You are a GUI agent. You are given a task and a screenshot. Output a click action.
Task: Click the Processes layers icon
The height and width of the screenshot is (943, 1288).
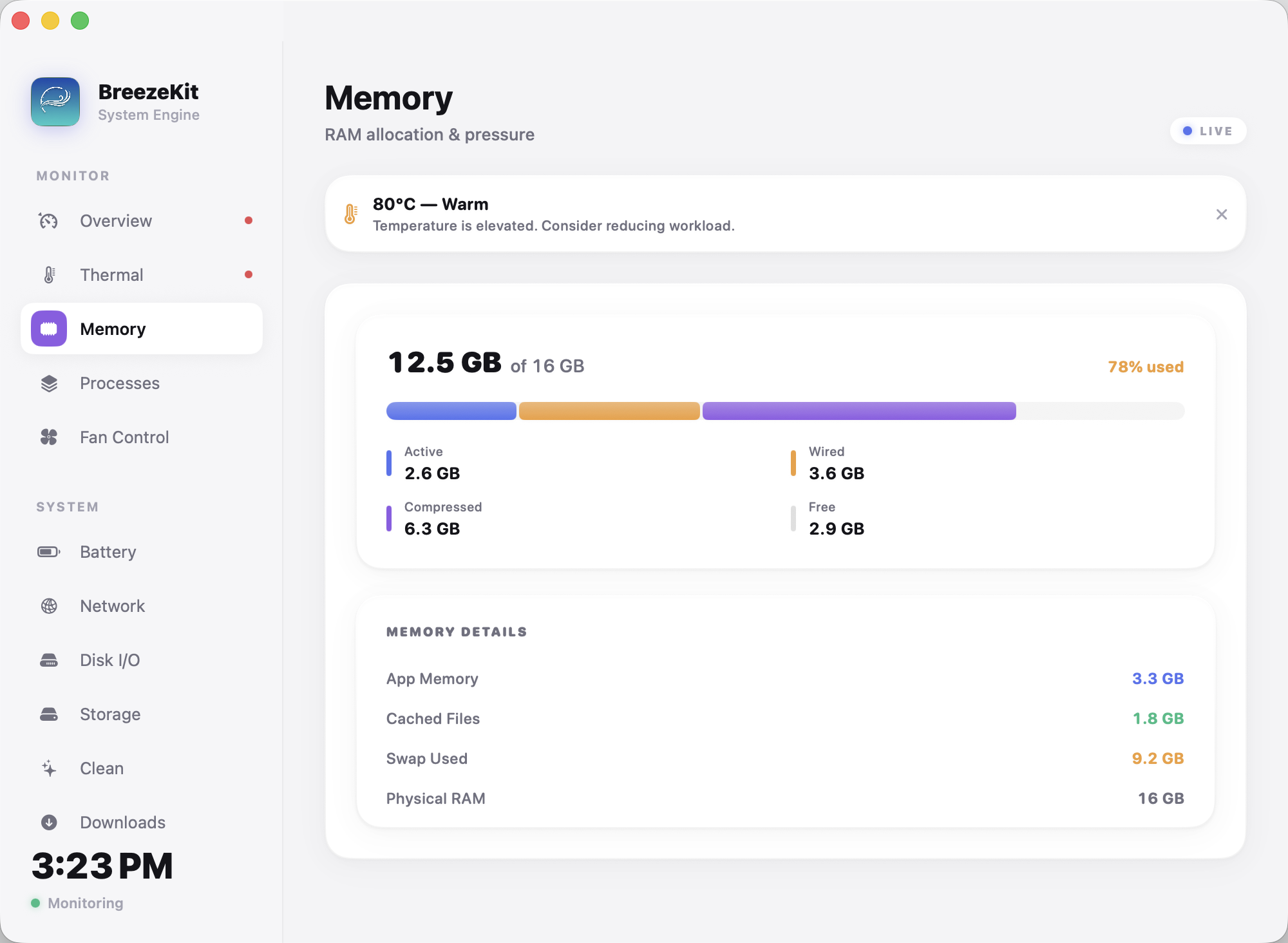(x=49, y=383)
